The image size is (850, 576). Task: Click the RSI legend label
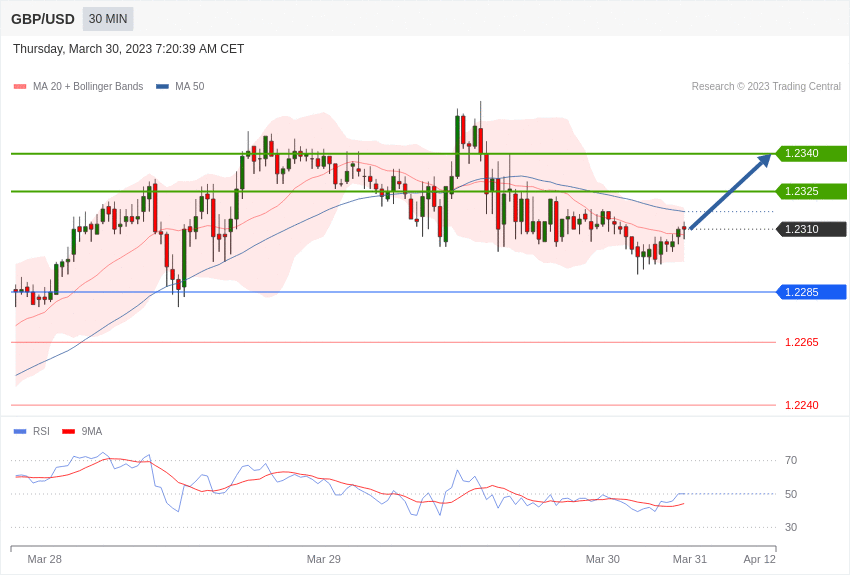point(41,431)
